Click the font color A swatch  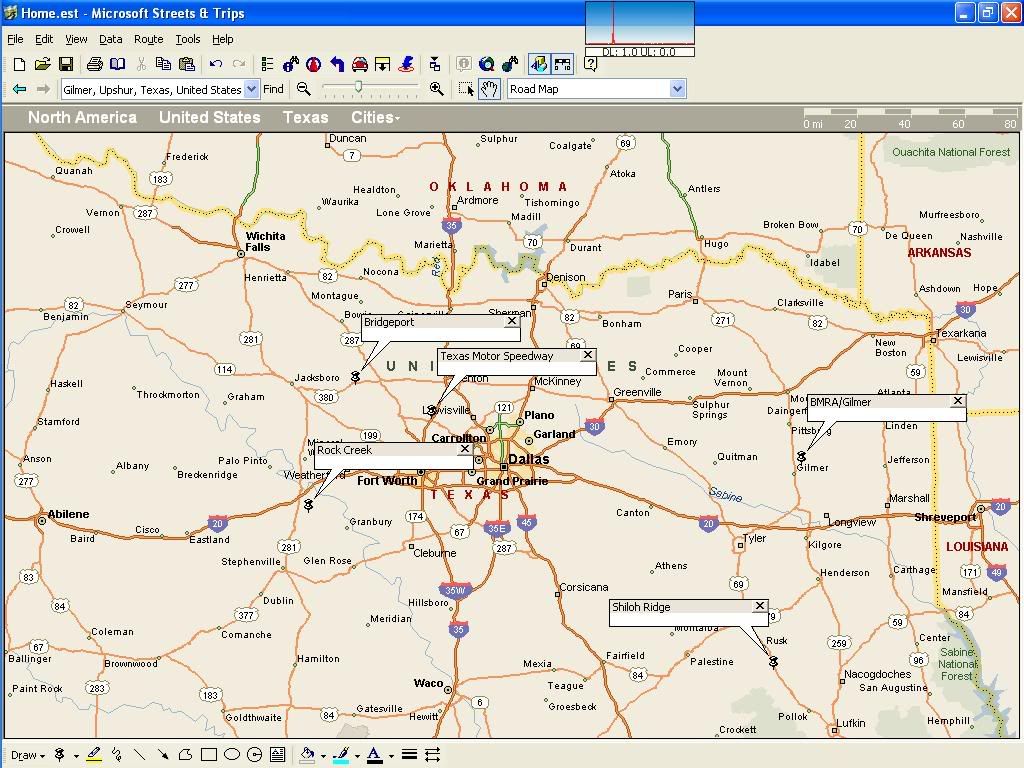(x=374, y=755)
